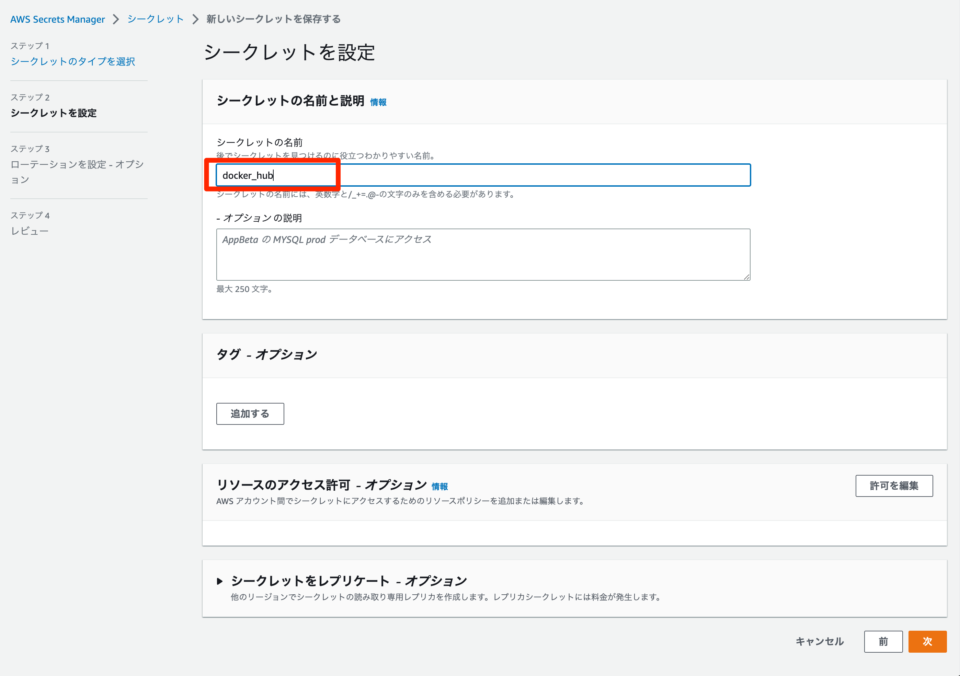Click the orange 次 button
The image size is (960, 676).
pyautogui.click(x=928, y=641)
